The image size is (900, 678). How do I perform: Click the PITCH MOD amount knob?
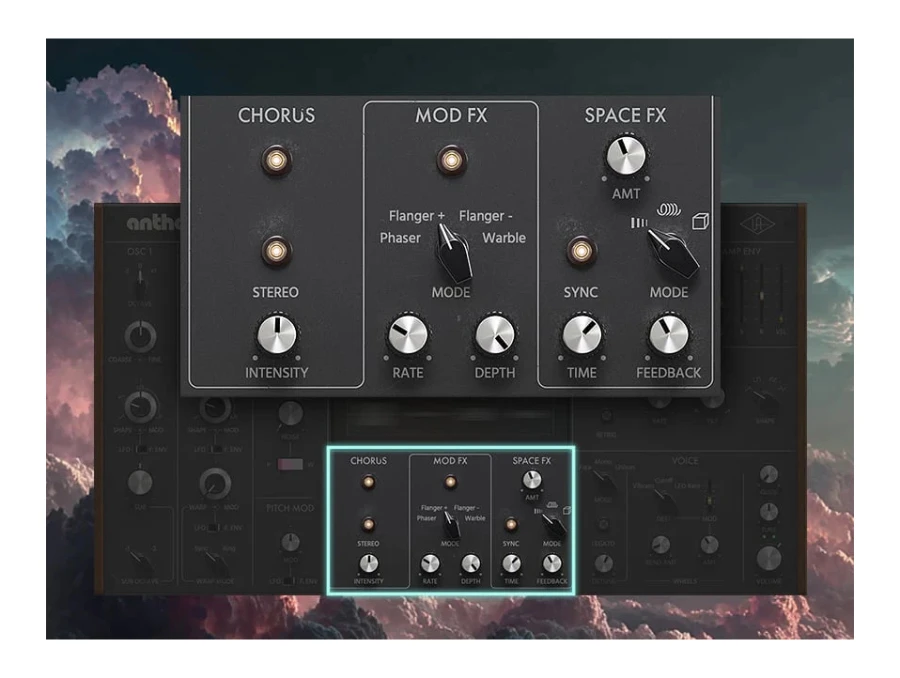point(290,541)
